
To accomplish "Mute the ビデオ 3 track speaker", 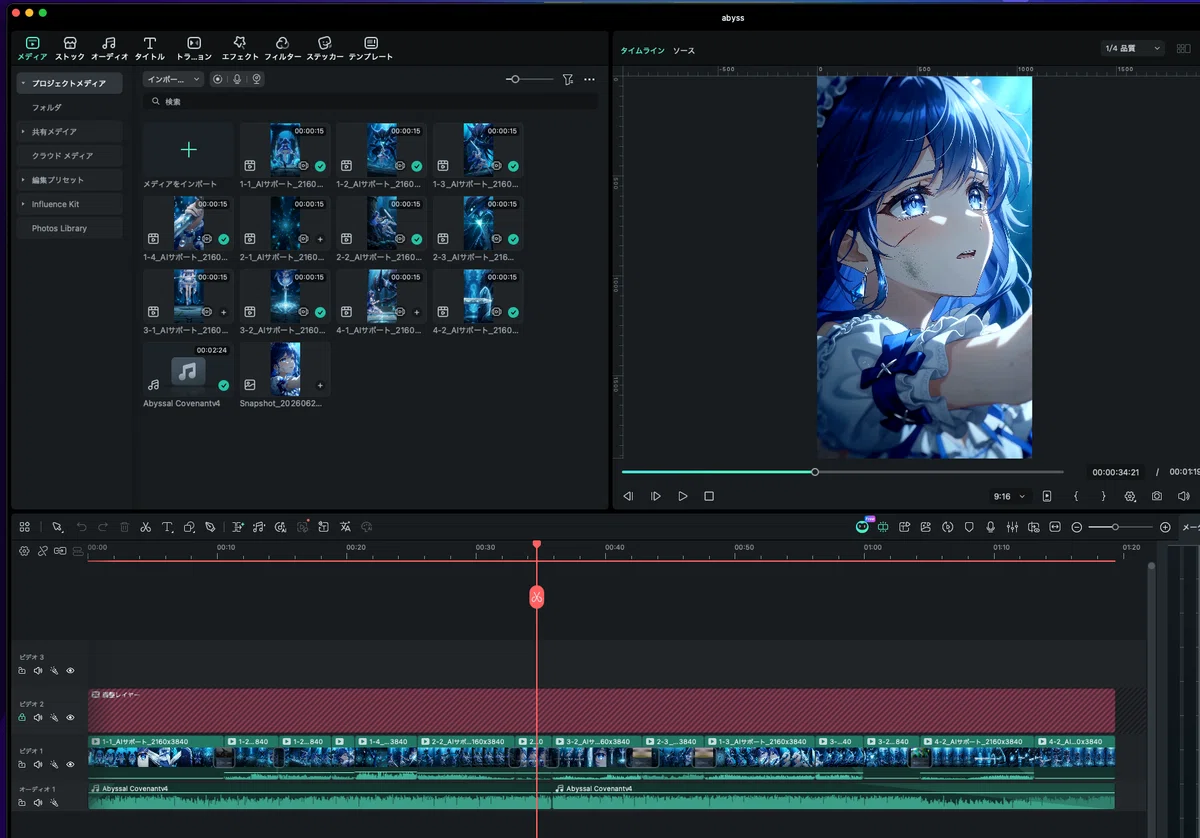I will coord(38,671).
